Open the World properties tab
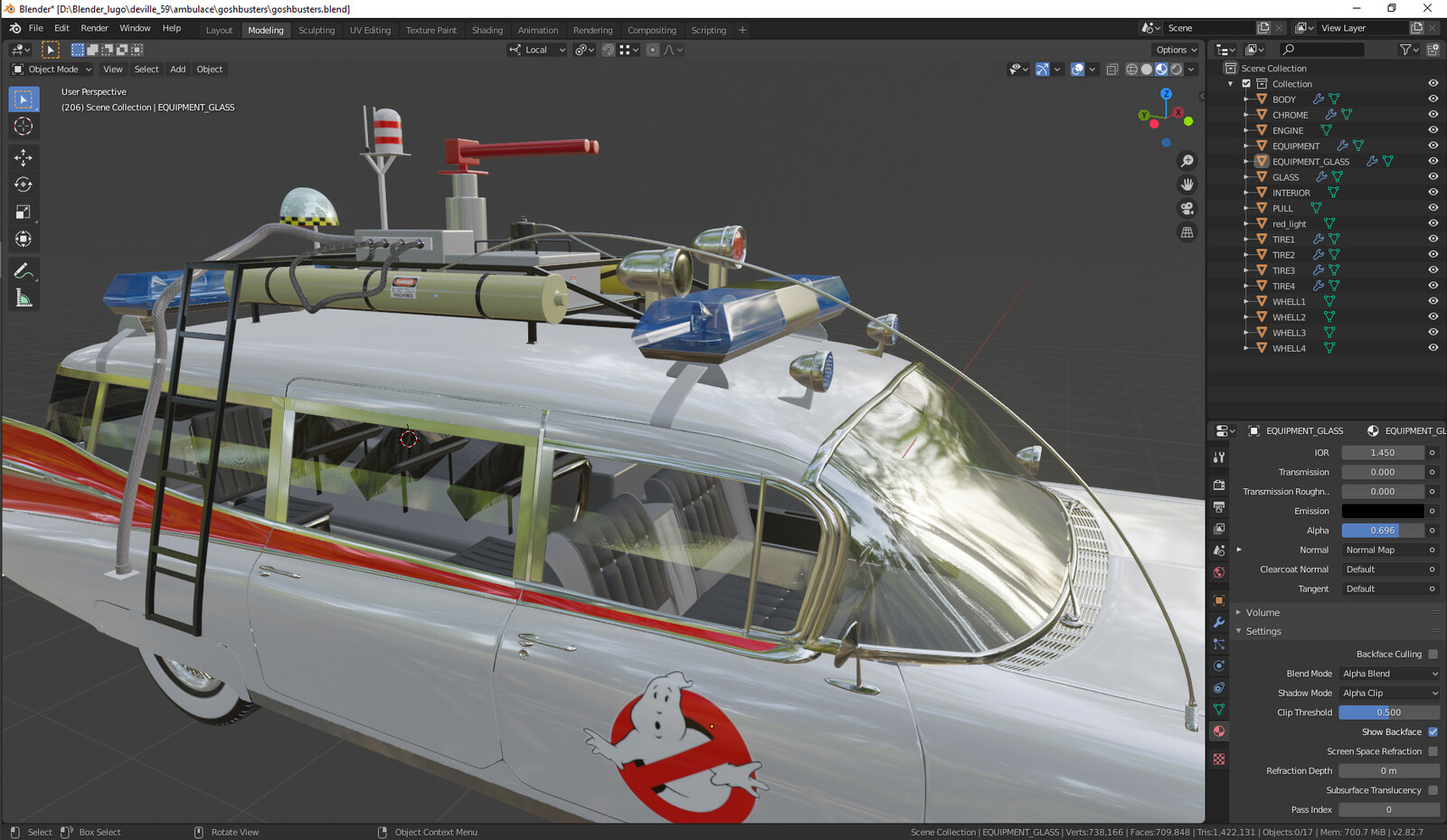 coord(1219,572)
